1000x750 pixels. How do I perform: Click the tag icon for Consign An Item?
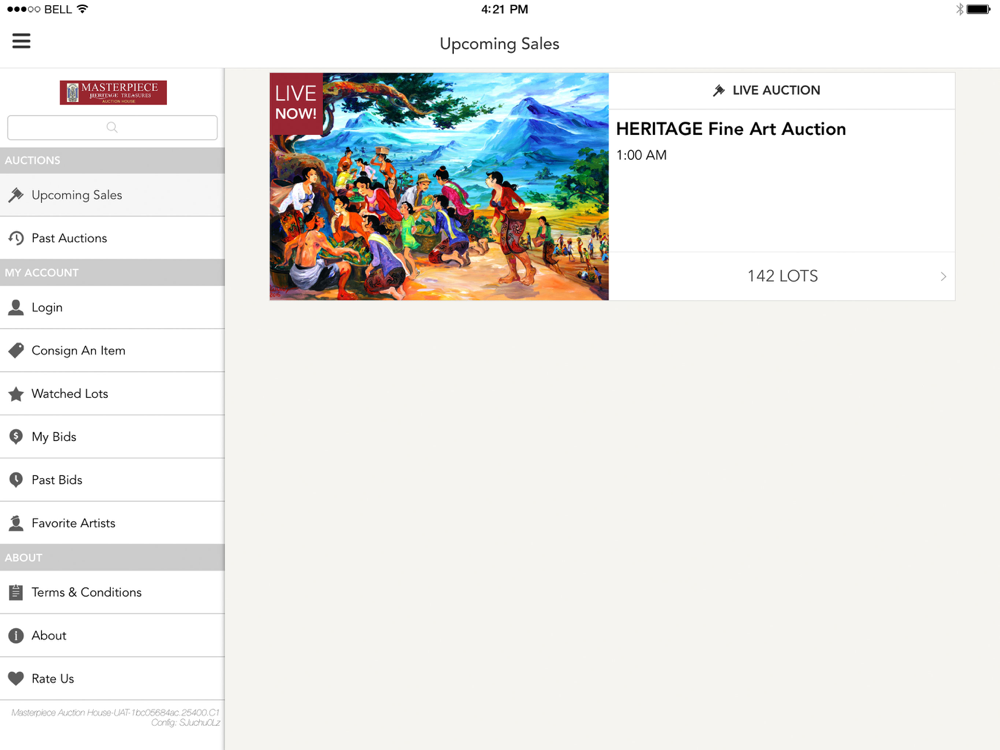16,350
